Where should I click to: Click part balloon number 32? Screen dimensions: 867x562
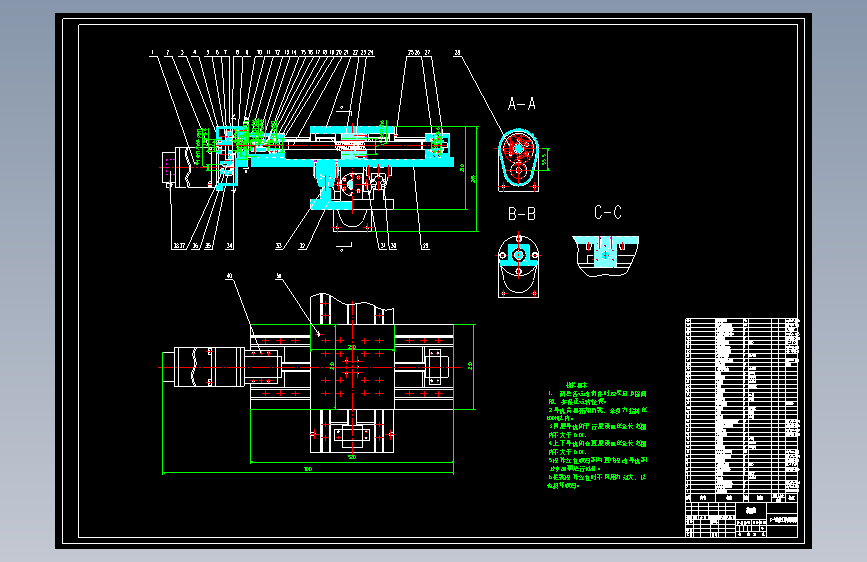click(x=302, y=246)
